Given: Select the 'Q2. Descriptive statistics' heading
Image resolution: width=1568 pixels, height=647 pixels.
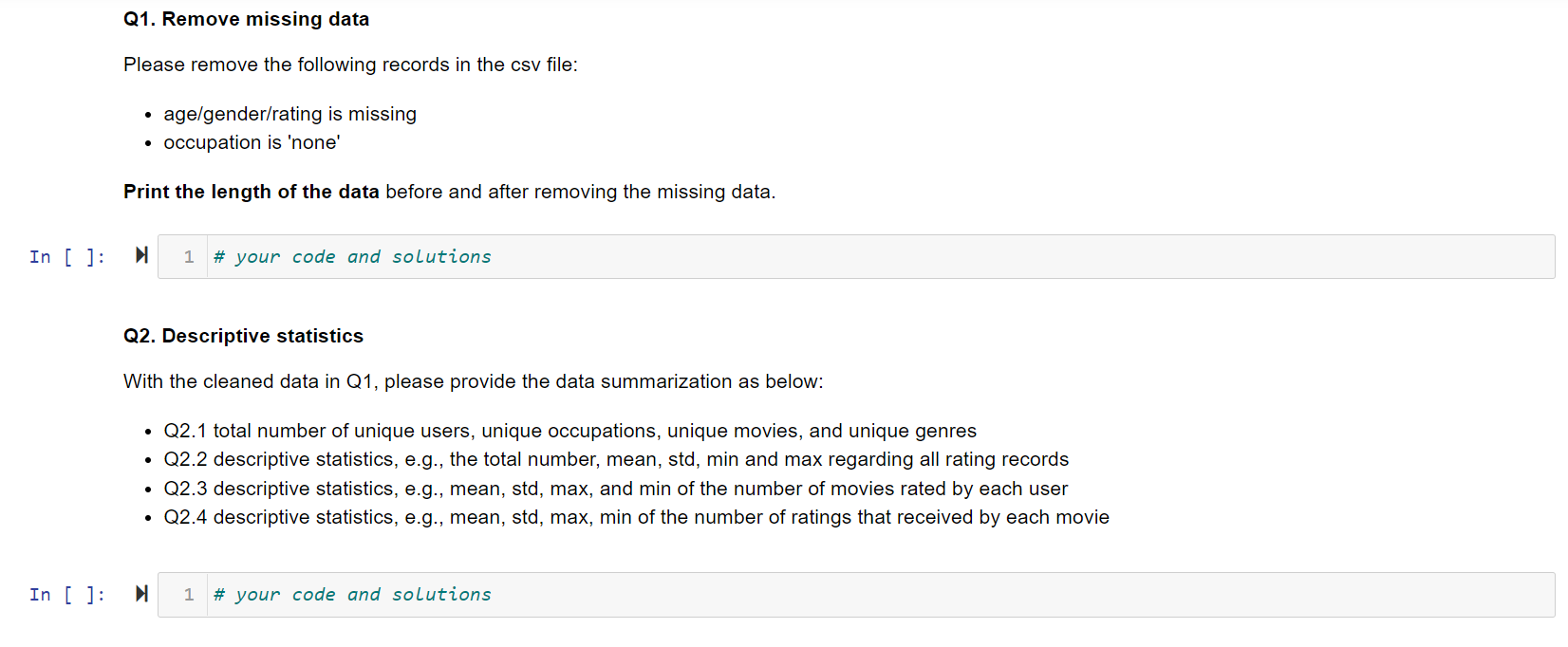Looking at the screenshot, I should (243, 336).
